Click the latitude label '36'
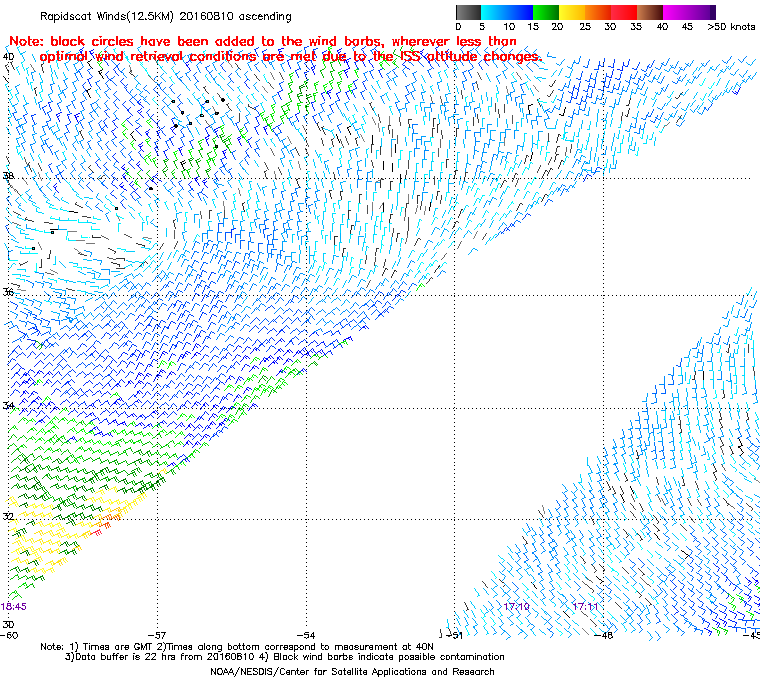Screen dimensions: 760x688 point(8,292)
